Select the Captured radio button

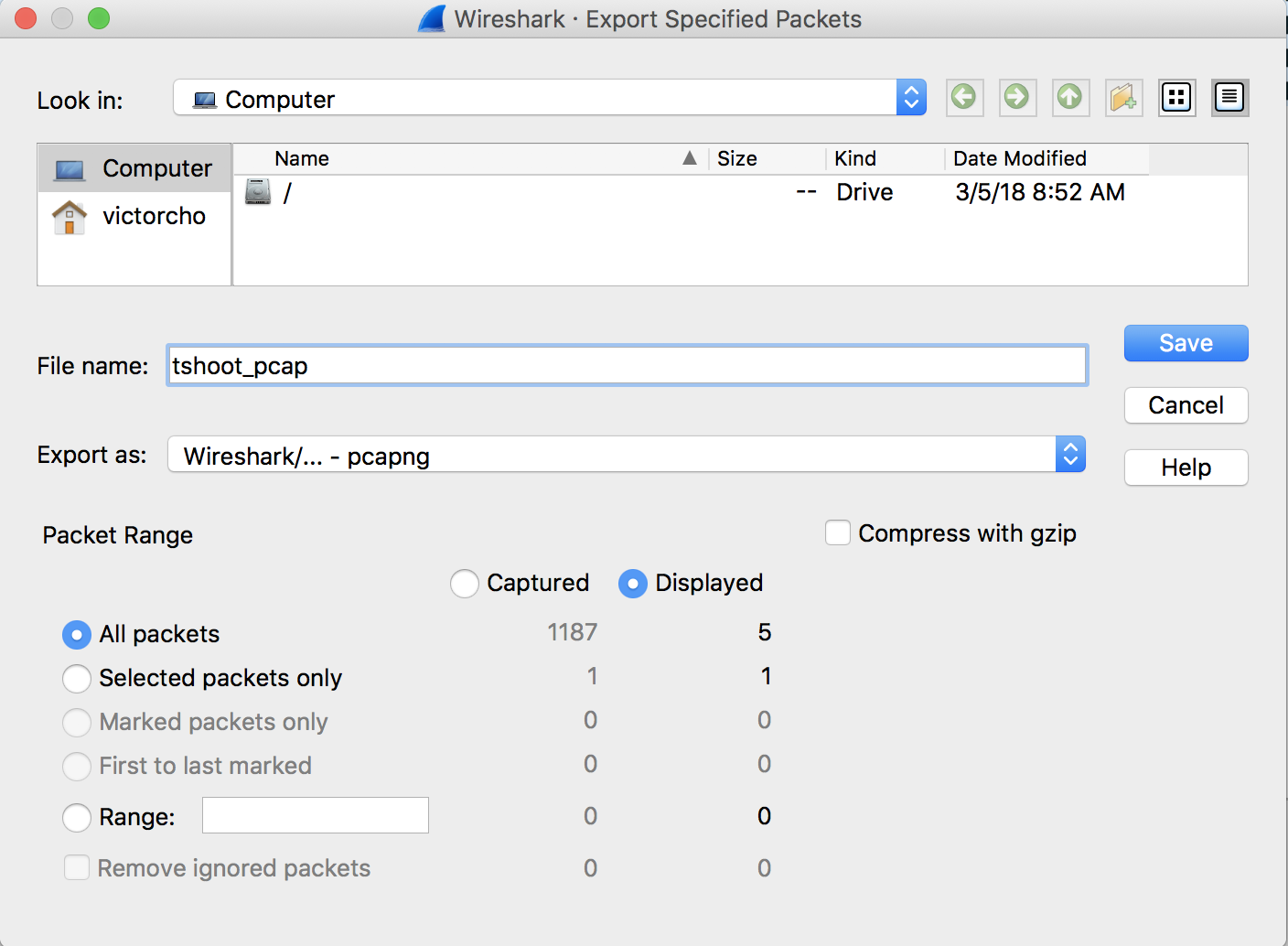pos(465,584)
